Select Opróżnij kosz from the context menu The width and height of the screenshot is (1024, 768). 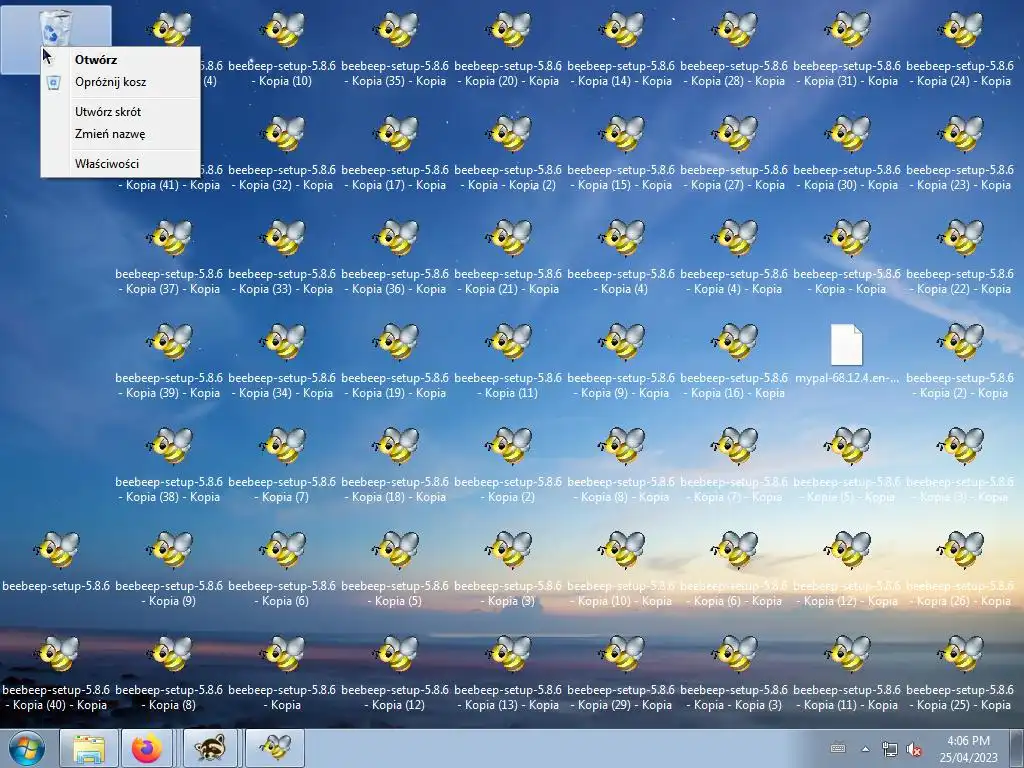110,82
